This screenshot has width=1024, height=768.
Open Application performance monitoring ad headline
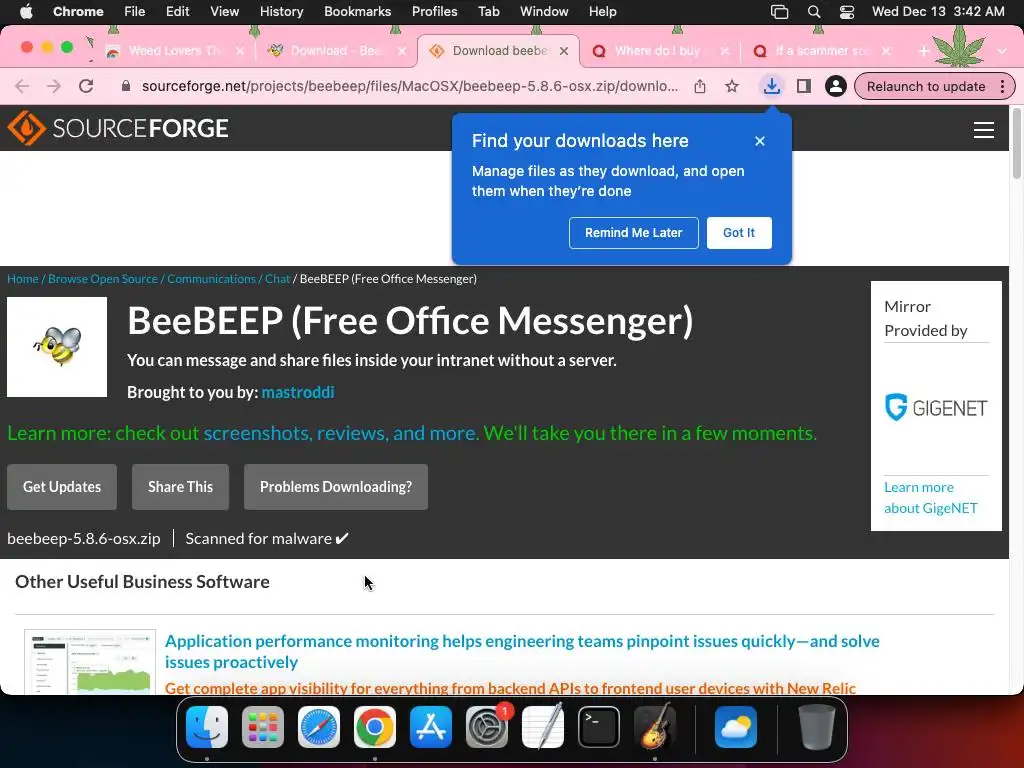(x=522, y=651)
